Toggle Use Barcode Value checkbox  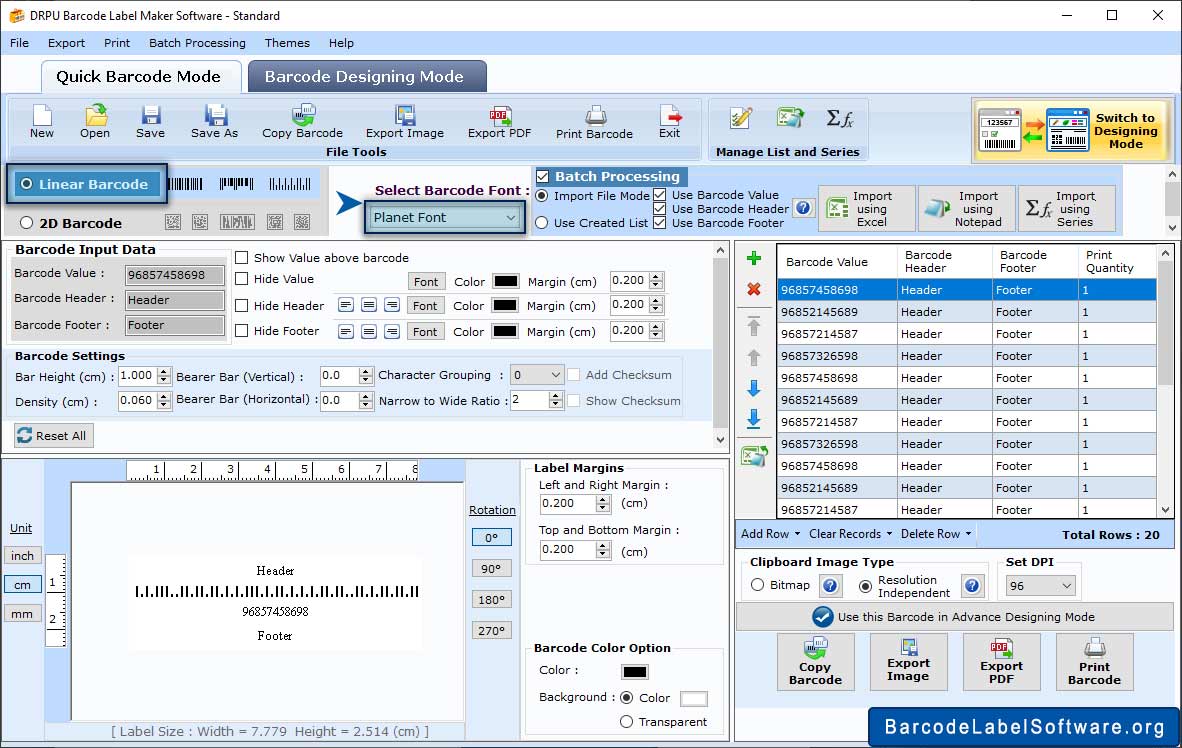(x=660, y=195)
